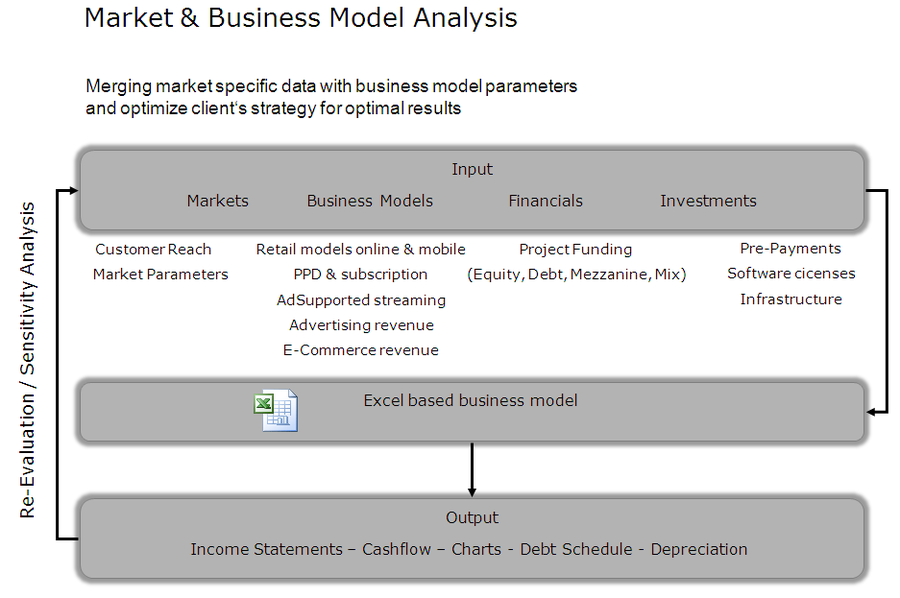Viewport: 900px width, 598px height.
Task: Click the Input box title
Action: click(x=472, y=170)
